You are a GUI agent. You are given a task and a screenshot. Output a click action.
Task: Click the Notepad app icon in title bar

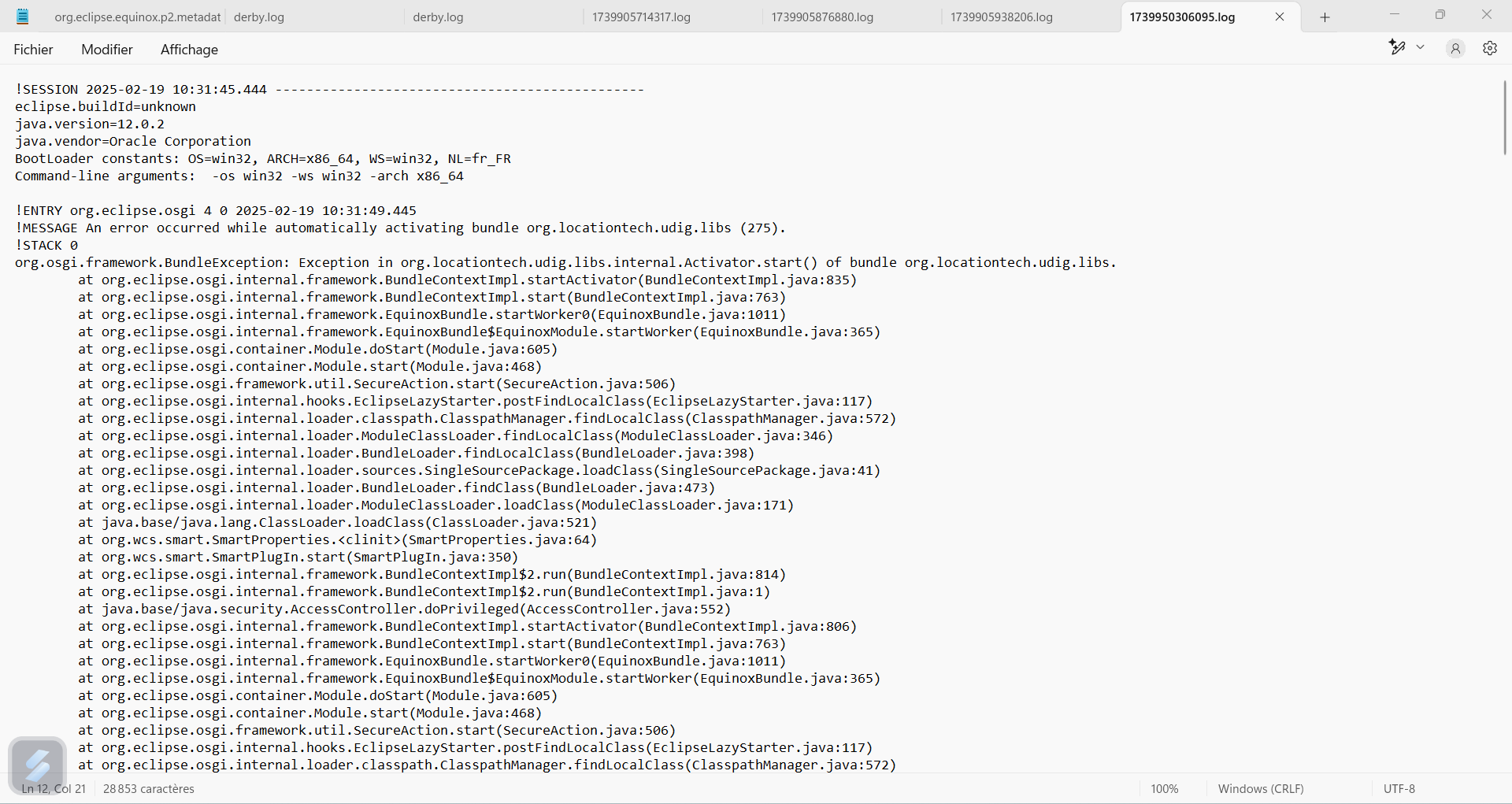click(23, 17)
